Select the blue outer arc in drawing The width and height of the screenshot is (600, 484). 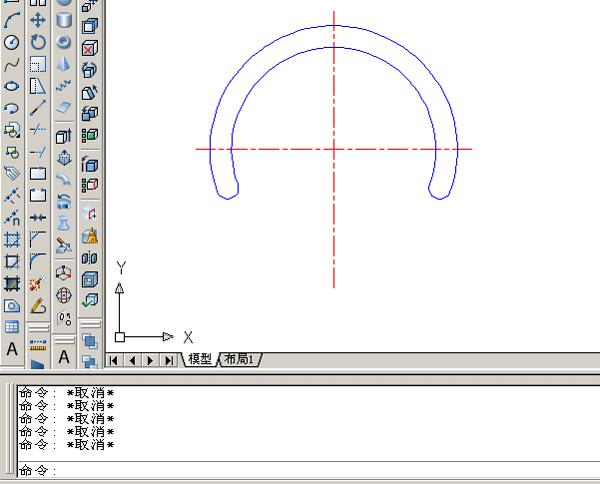(334, 26)
